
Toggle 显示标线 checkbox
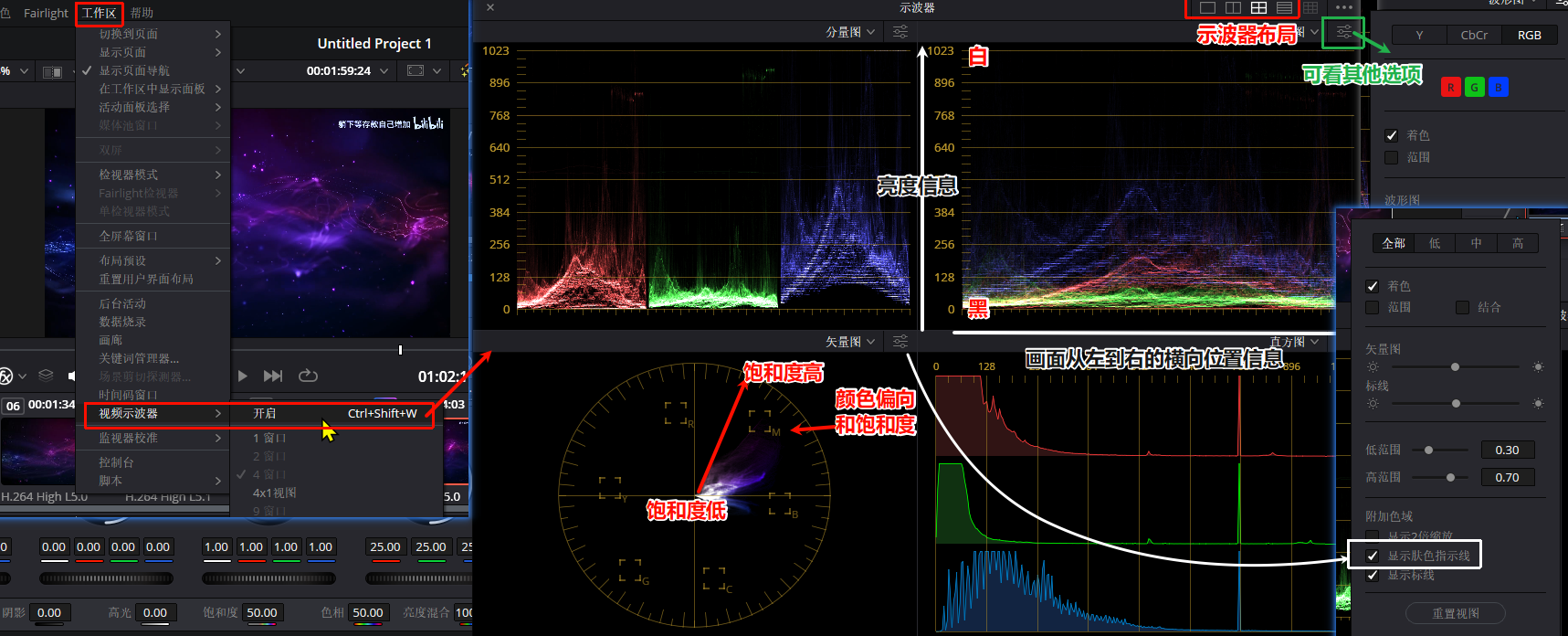click(1373, 575)
